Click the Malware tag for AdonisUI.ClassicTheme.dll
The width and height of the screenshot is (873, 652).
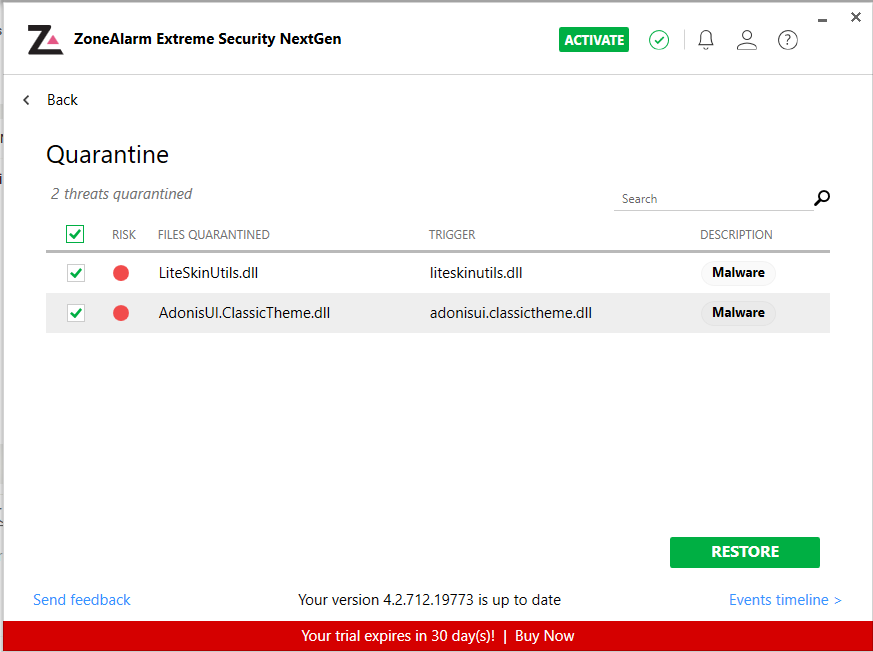point(738,313)
